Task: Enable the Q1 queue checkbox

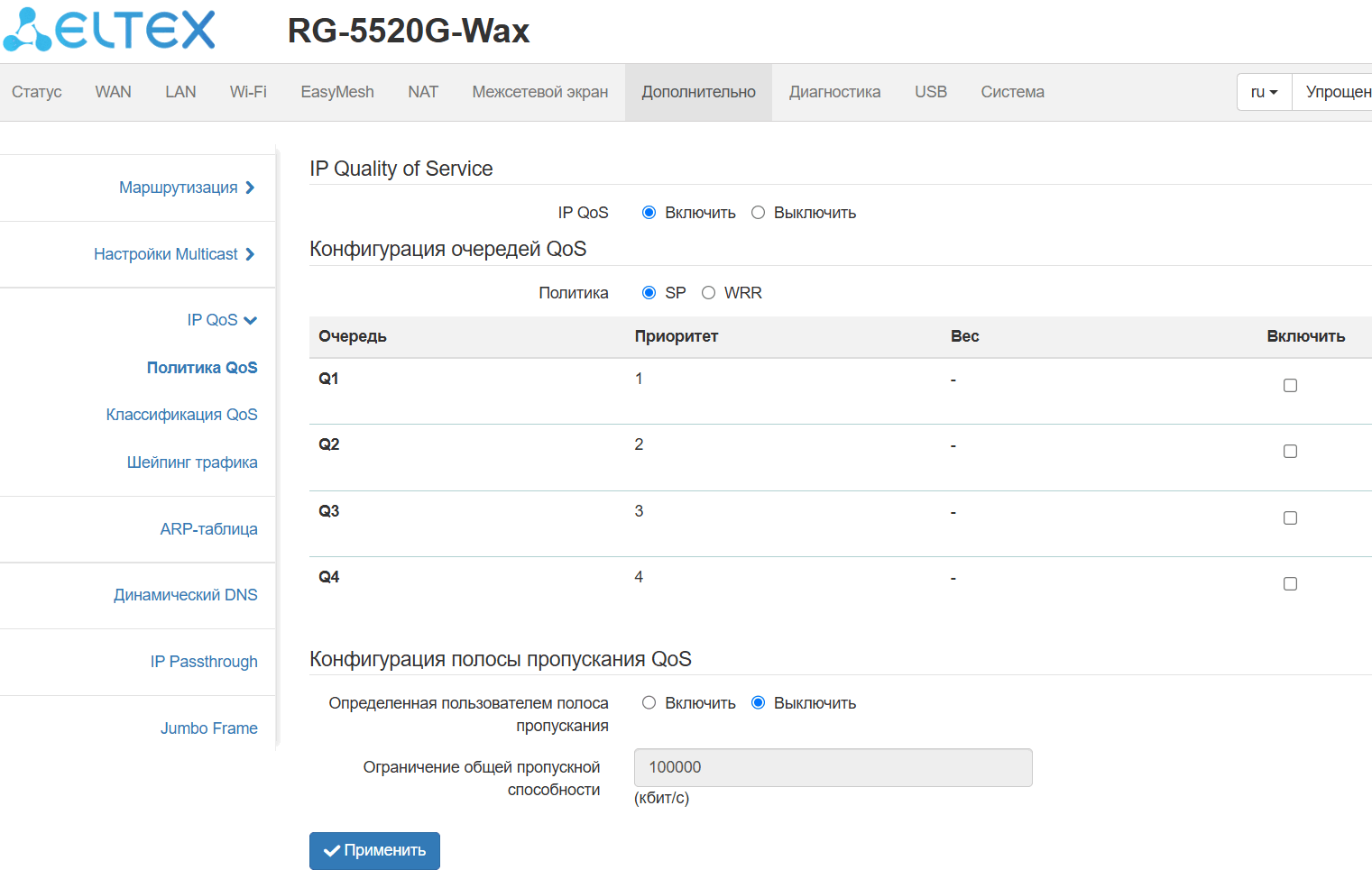Action: (x=1290, y=386)
